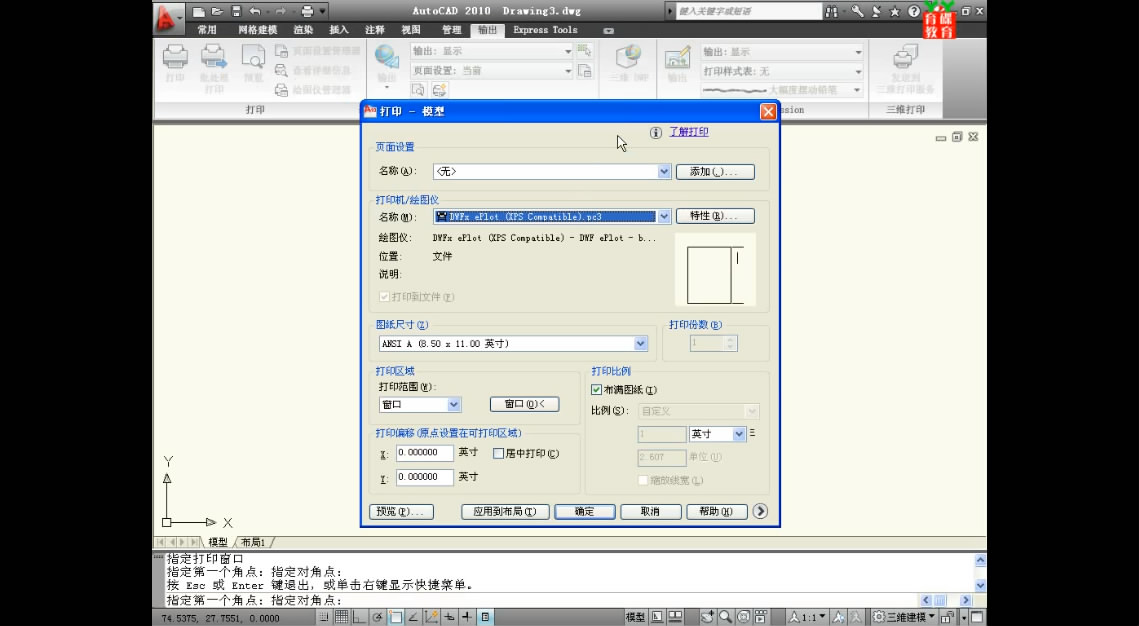Toggle Dynamic Input in the status bar

(450, 617)
